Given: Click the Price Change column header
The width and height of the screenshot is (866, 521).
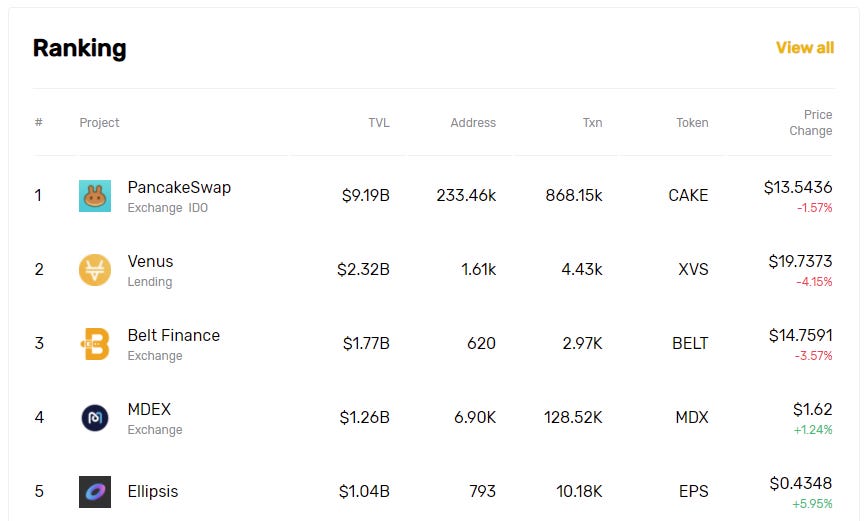Looking at the screenshot, I should tap(810, 123).
